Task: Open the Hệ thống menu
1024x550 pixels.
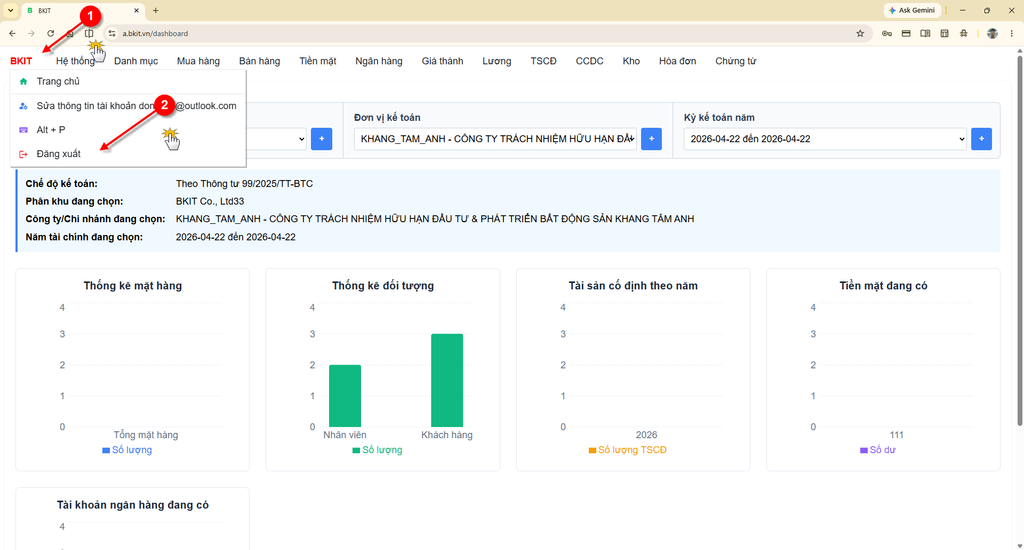Action: pyautogui.click(x=75, y=61)
